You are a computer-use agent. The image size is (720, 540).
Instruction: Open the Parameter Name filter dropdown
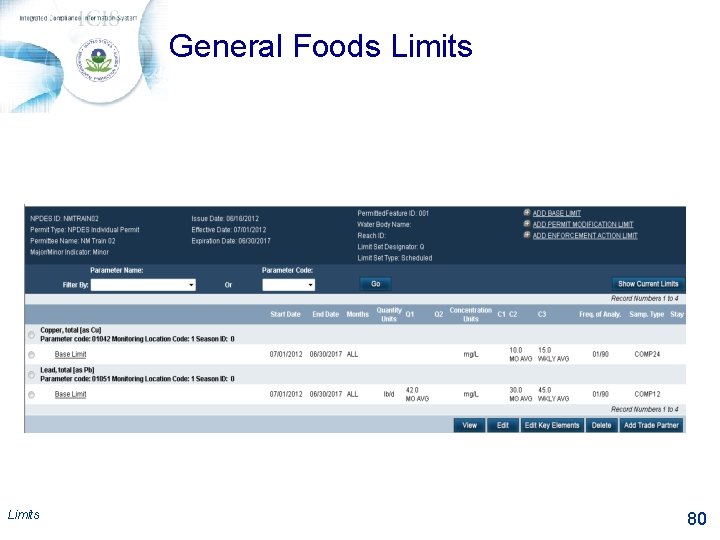[143, 285]
